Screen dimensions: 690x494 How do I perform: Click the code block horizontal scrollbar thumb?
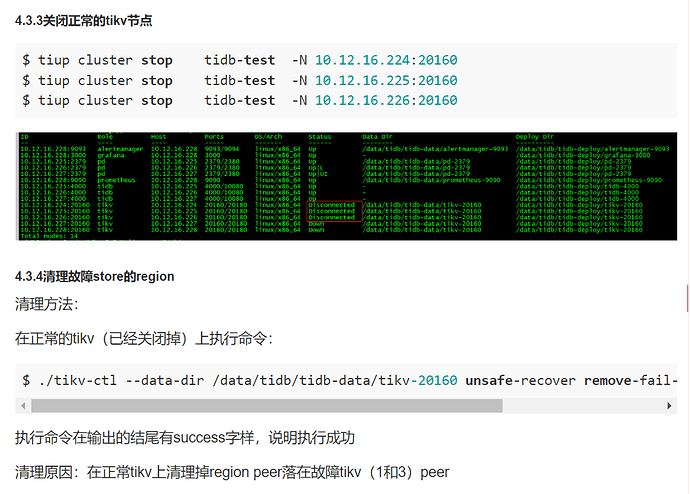coord(267,406)
